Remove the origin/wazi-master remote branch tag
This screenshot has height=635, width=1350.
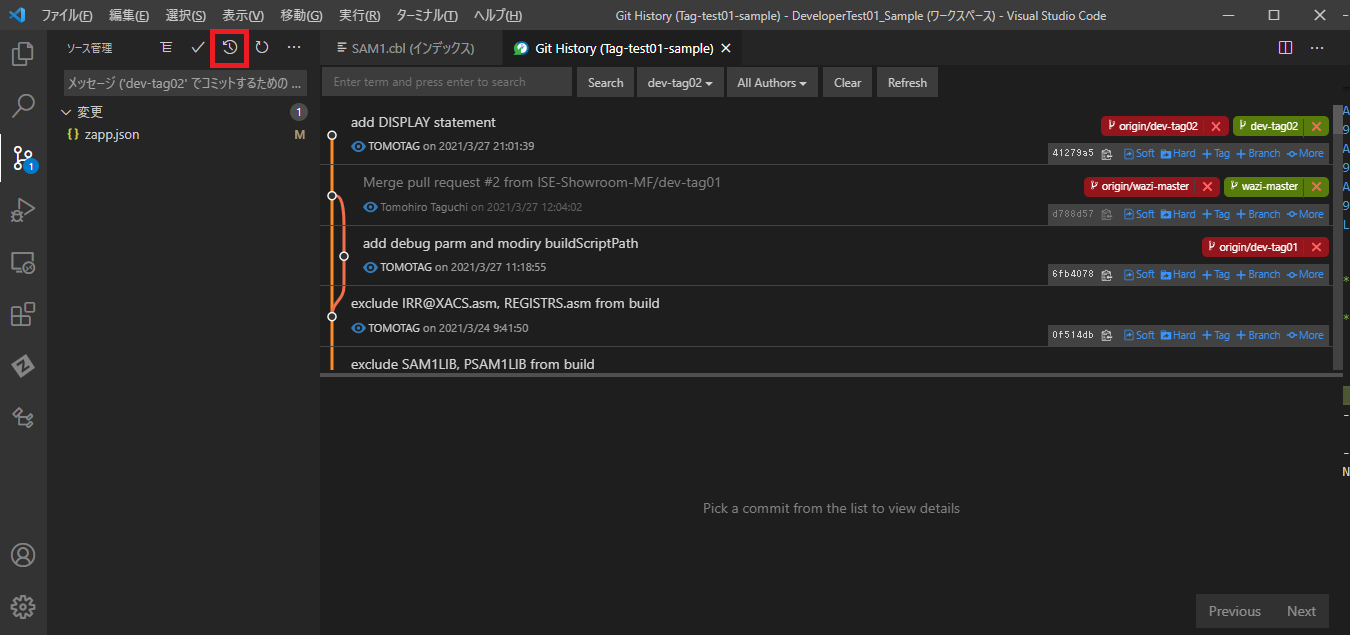click(x=1207, y=186)
